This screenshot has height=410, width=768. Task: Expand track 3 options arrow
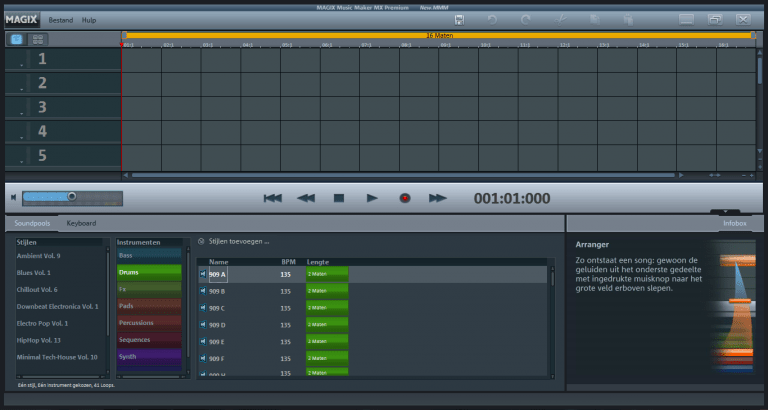(x=22, y=114)
